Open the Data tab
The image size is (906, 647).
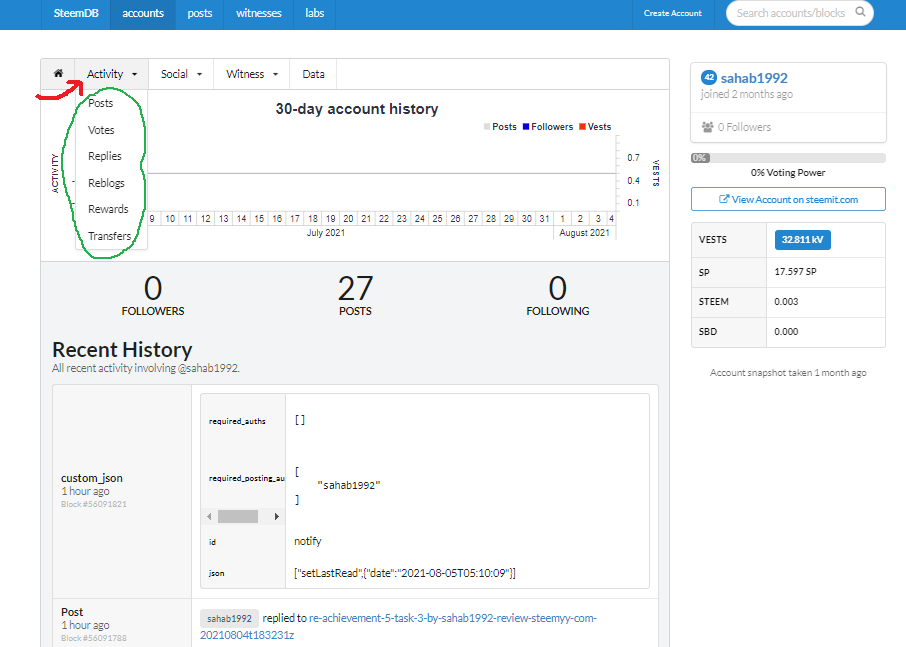313,74
